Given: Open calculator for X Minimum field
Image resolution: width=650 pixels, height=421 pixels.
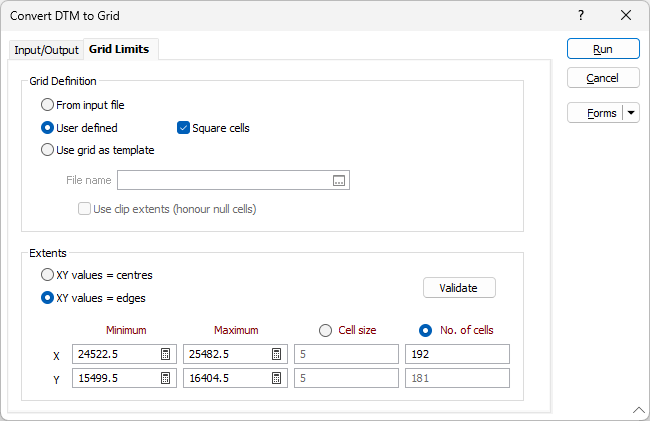Looking at the screenshot, I should pos(166,354).
